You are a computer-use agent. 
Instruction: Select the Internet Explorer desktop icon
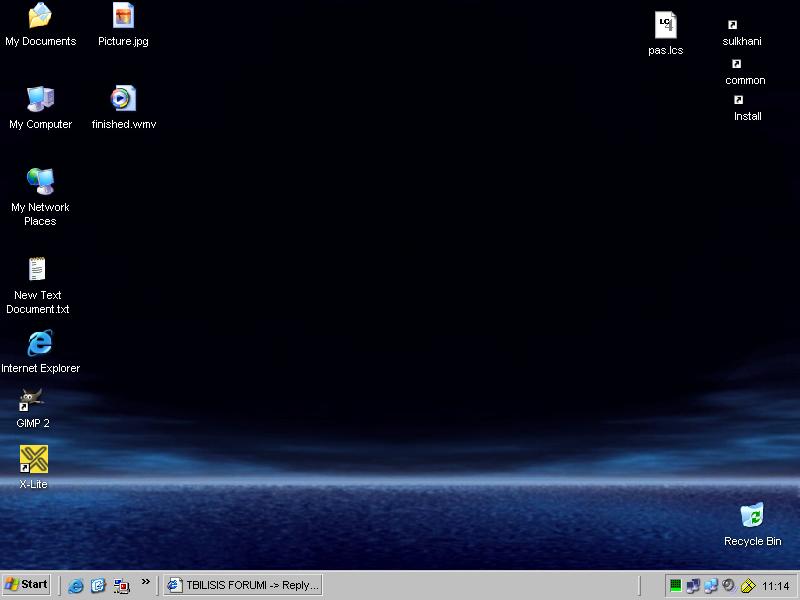click(x=40, y=342)
